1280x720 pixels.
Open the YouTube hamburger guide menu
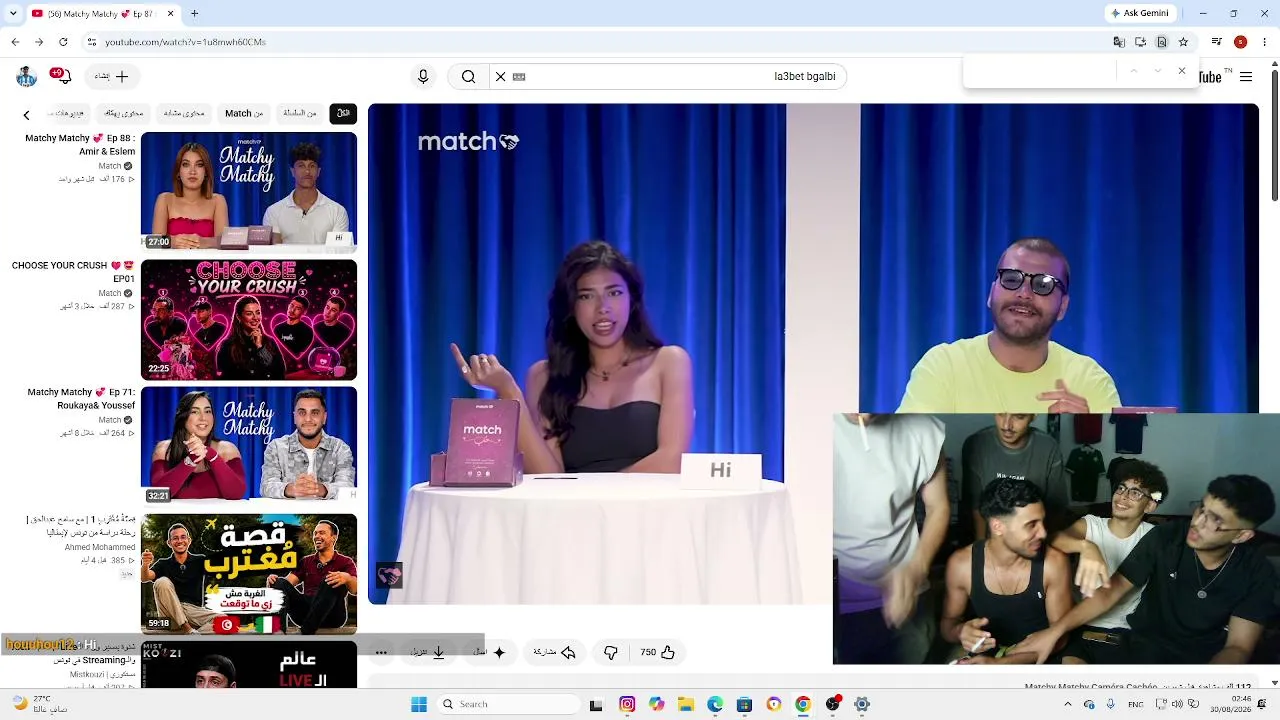1246,77
